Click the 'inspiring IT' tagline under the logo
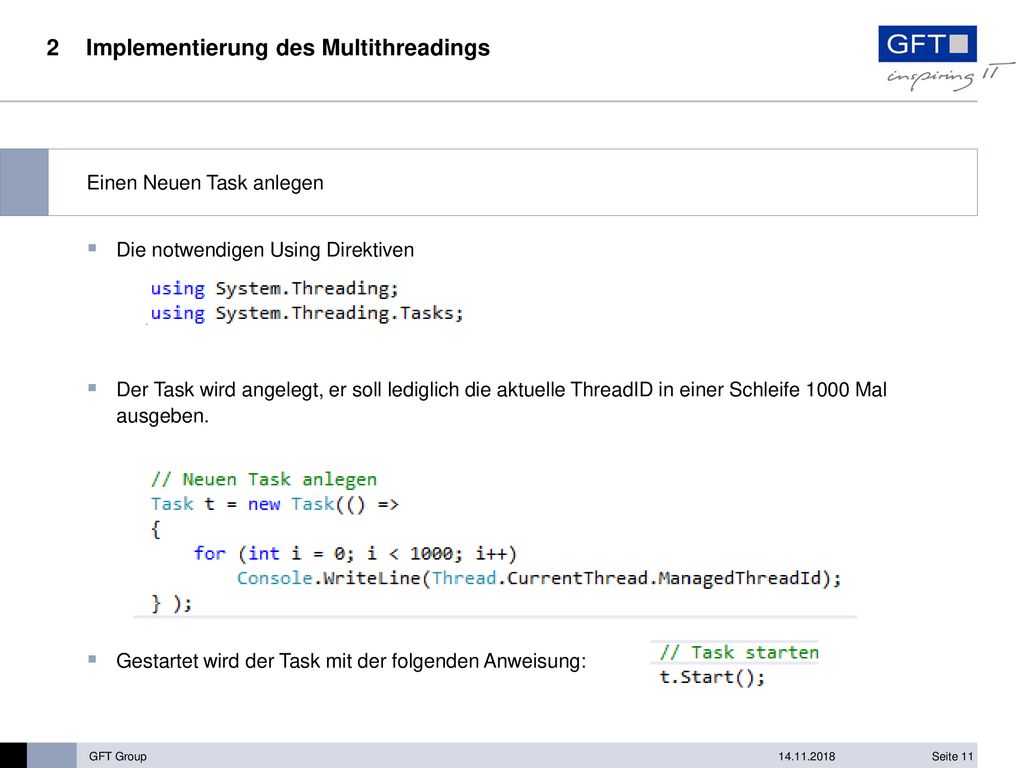 (x=950, y=76)
